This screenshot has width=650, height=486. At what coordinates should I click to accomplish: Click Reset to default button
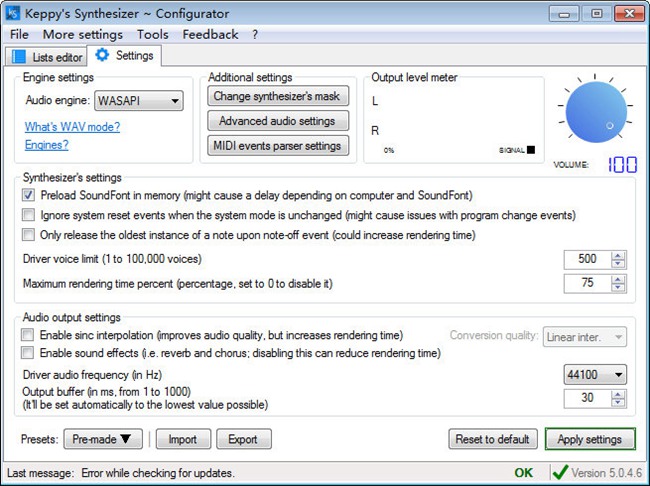pos(493,439)
